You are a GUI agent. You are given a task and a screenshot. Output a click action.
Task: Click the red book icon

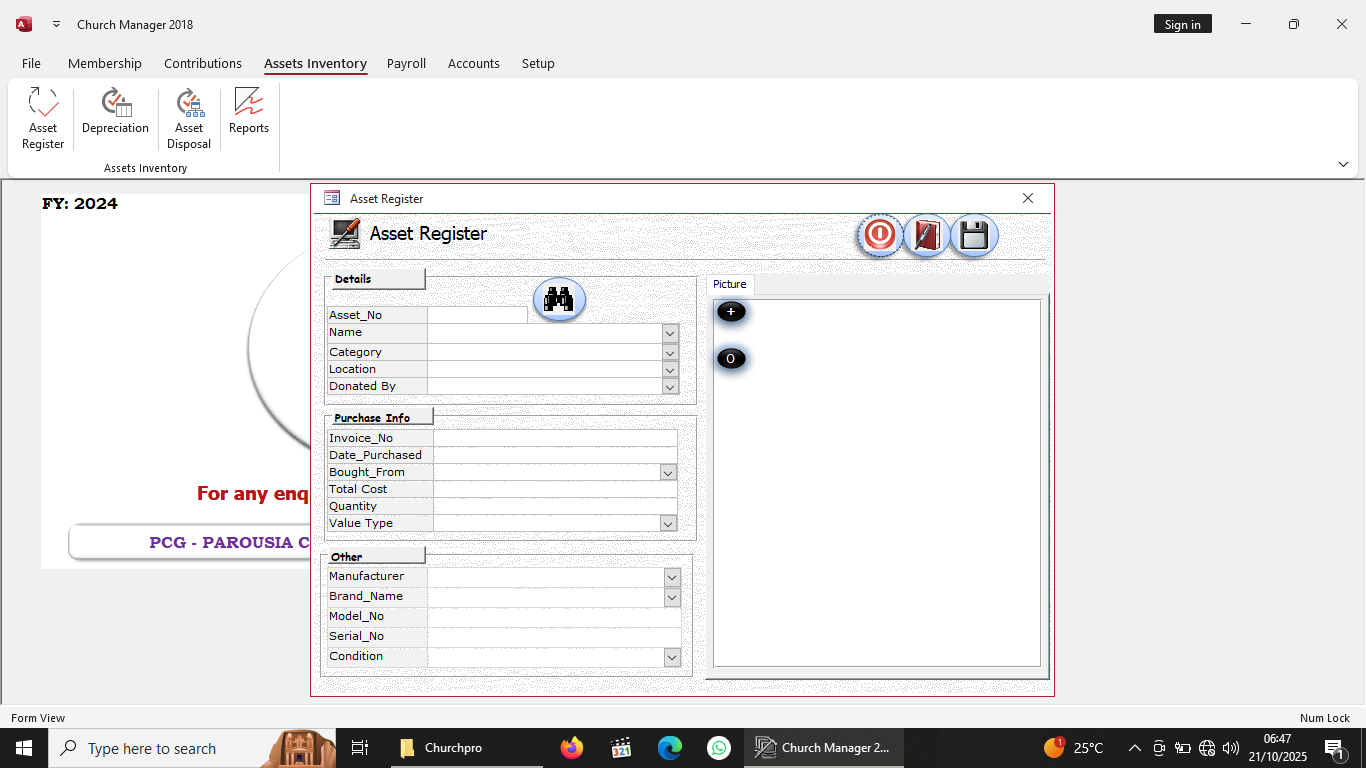(x=926, y=235)
